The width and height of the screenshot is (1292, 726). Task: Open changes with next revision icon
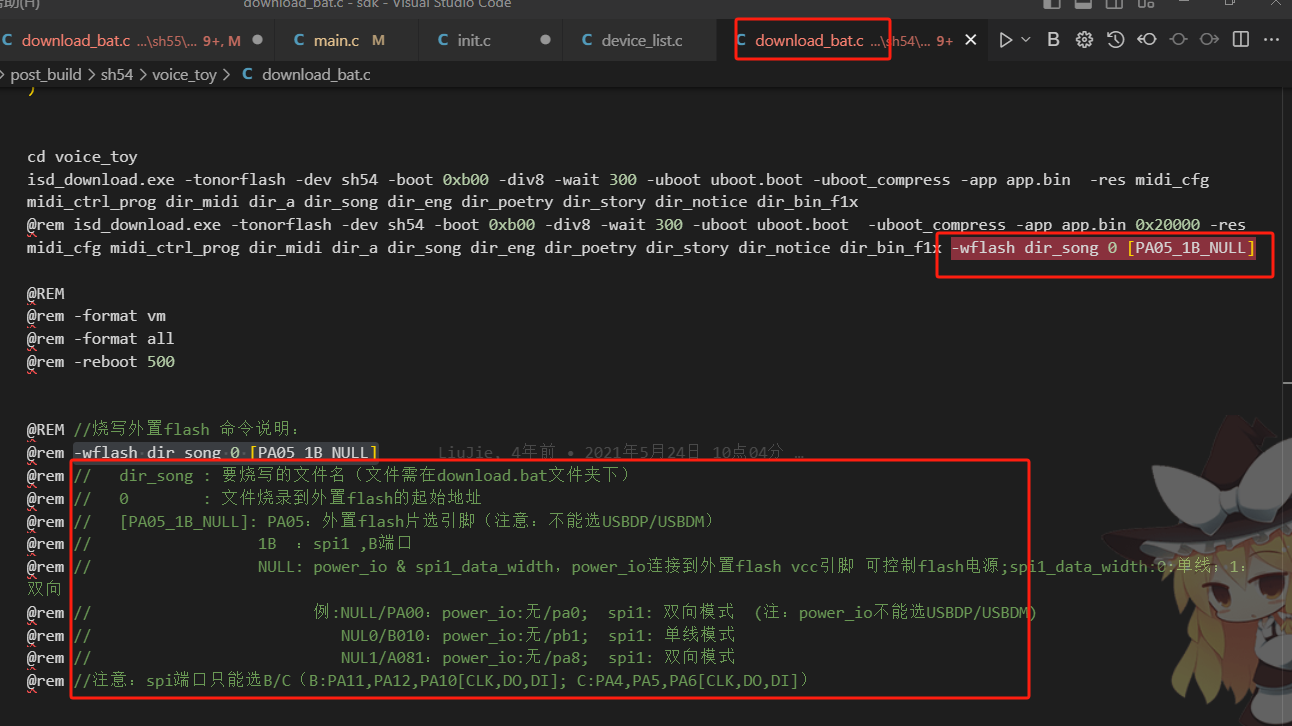[x=1209, y=40]
